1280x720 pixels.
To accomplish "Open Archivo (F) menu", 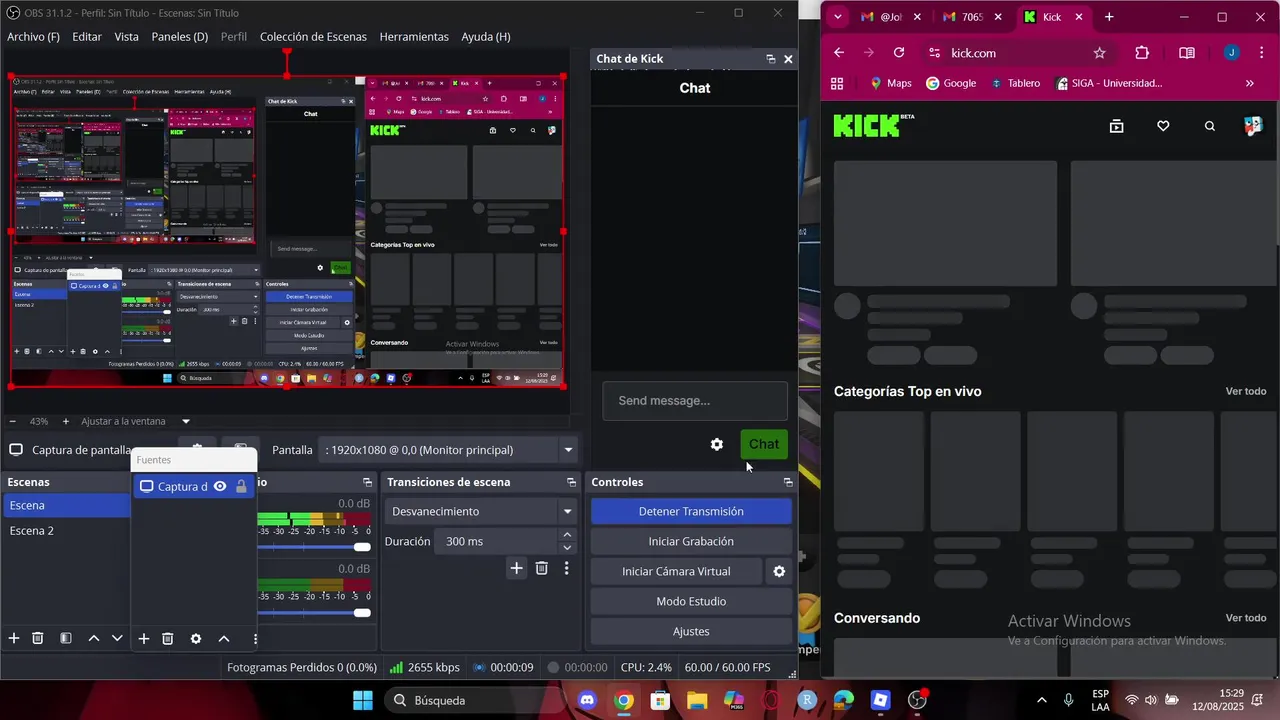I will point(33,37).
